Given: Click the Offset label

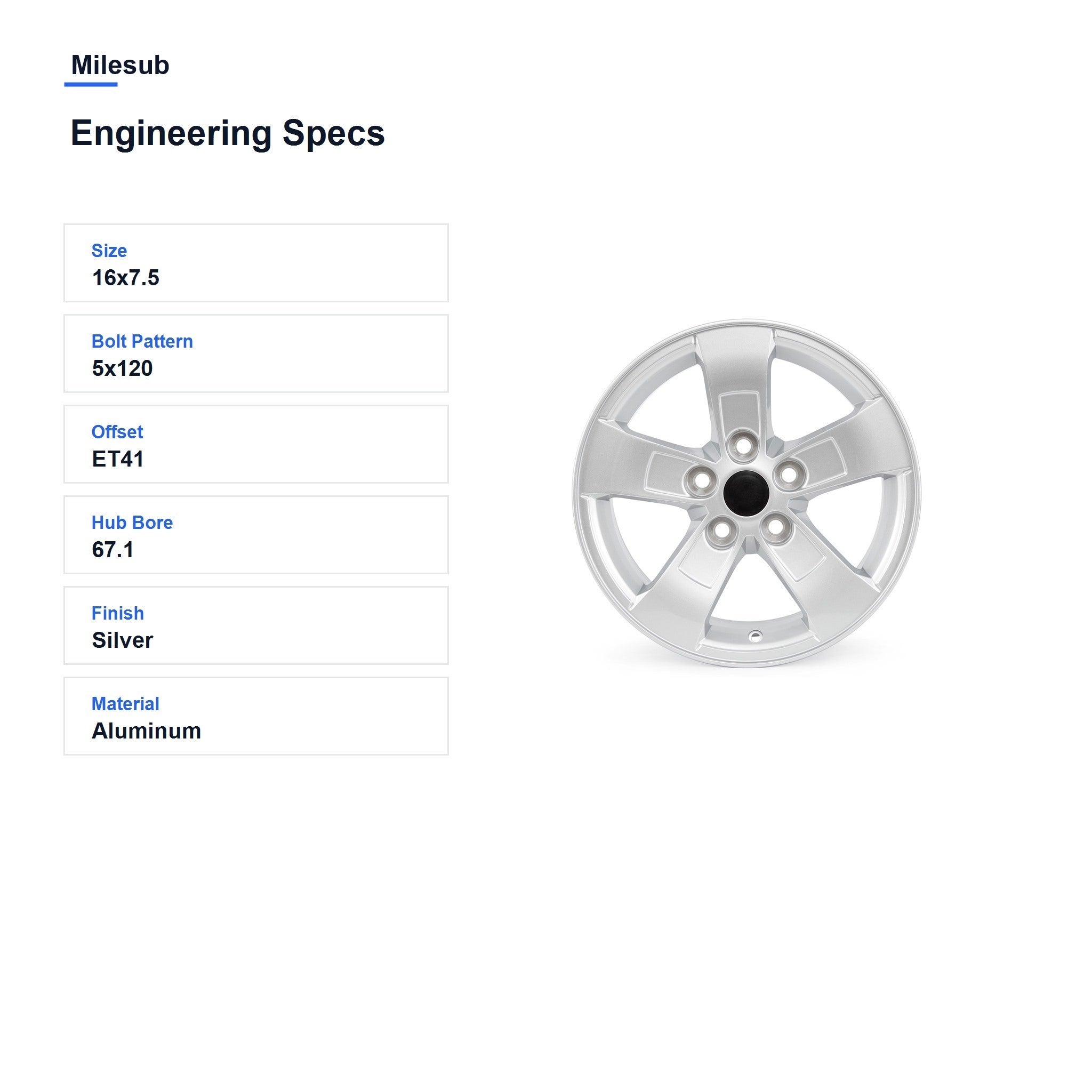Looking at the screenshot, I should click(117, 432).
